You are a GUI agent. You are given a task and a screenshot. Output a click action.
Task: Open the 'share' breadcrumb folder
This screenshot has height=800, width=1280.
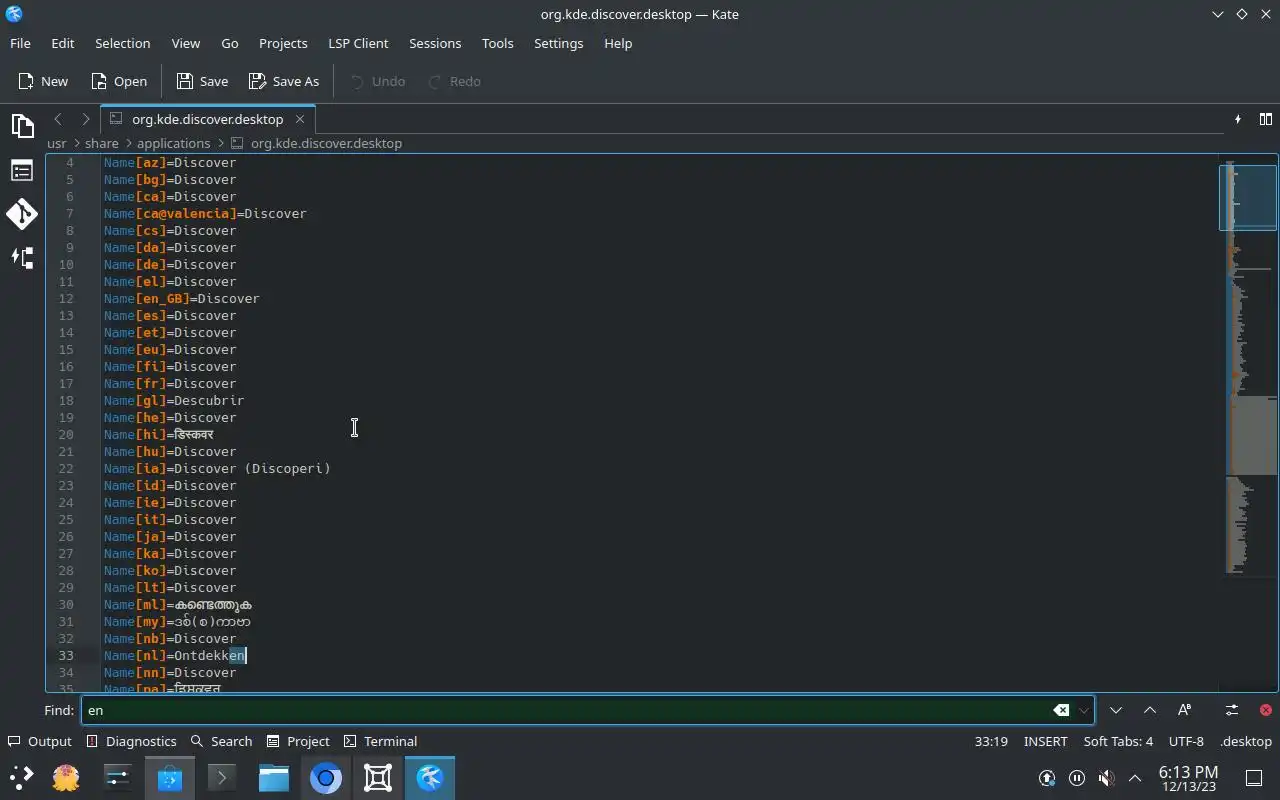coord(102,143)
